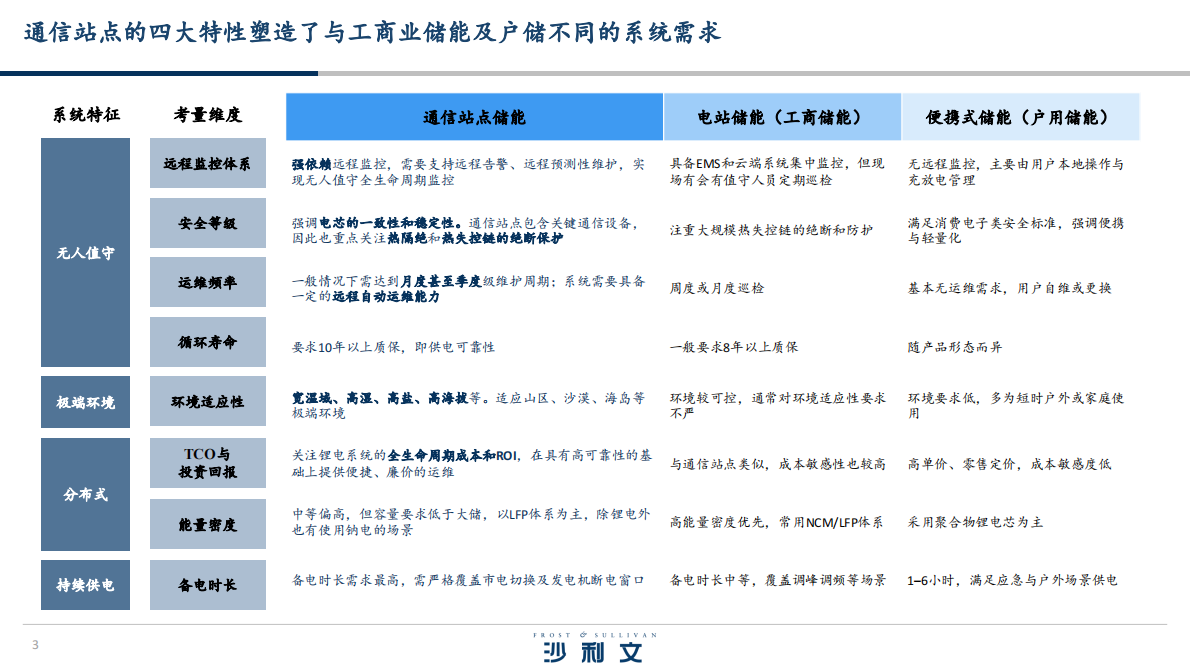Click the Frost & Sullivan 沙利文 logo
The width and height of the screenshot is (1190, 669).
click(595, 647)
